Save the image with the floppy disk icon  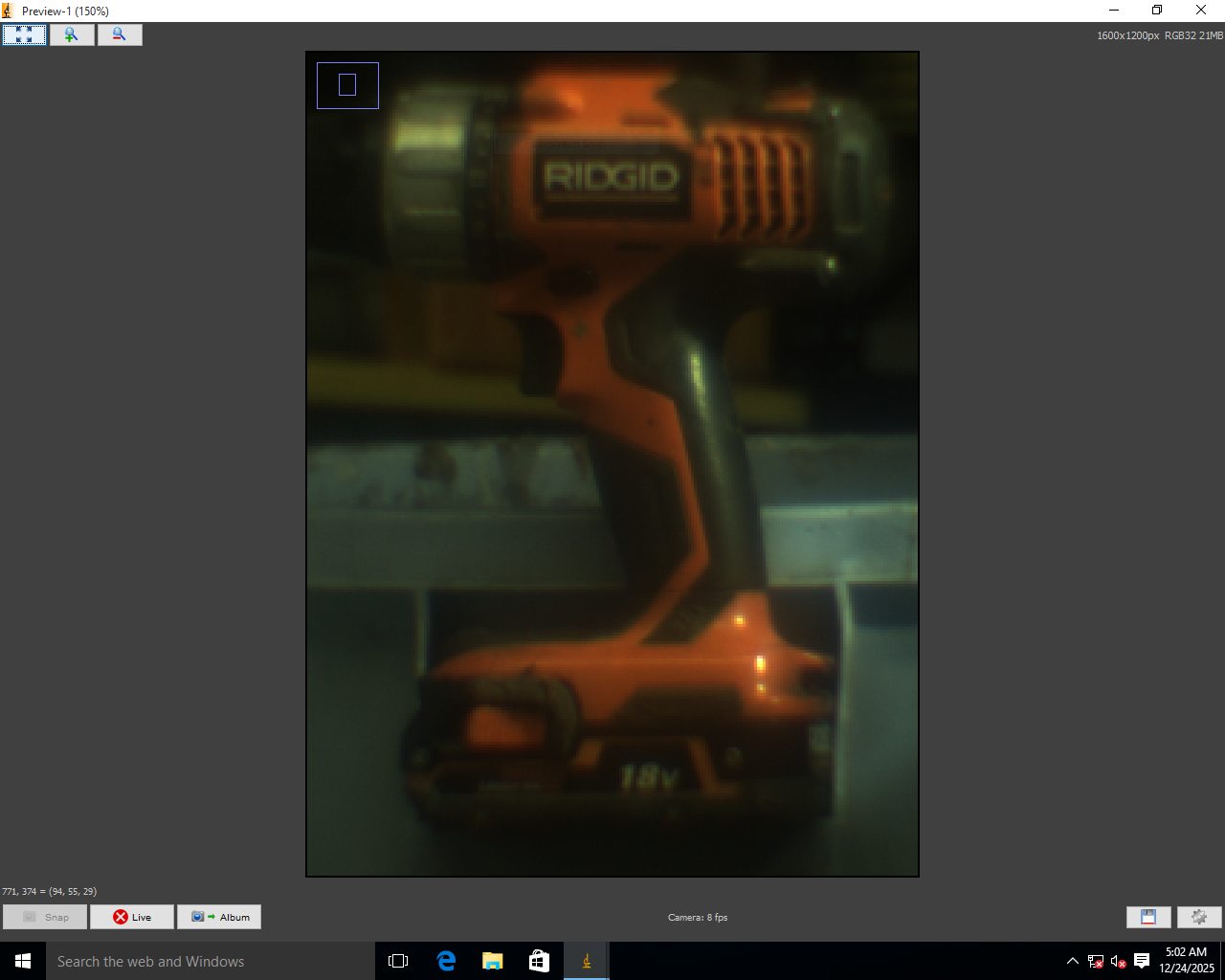[x=1148, y=917]
